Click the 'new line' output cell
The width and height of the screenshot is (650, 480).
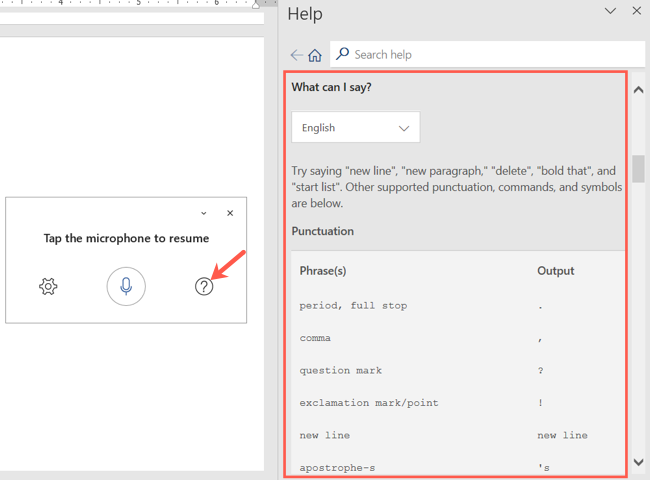(562, 435)
